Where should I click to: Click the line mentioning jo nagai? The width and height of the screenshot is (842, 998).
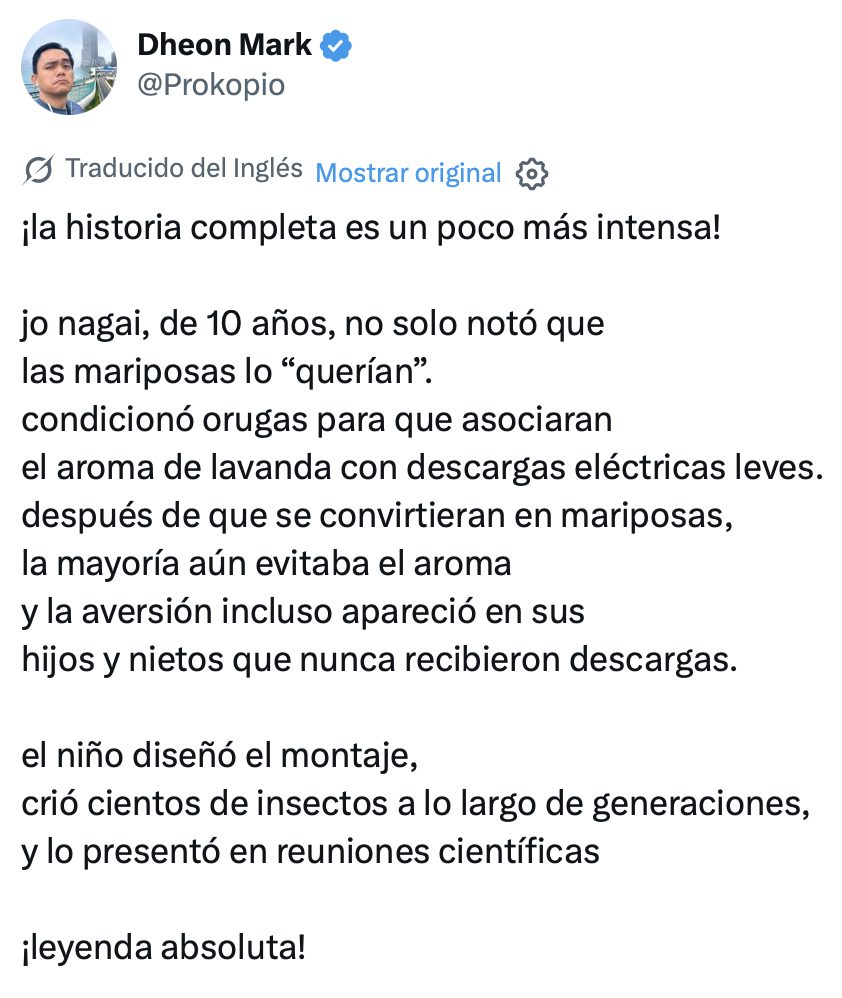[312, 324]
